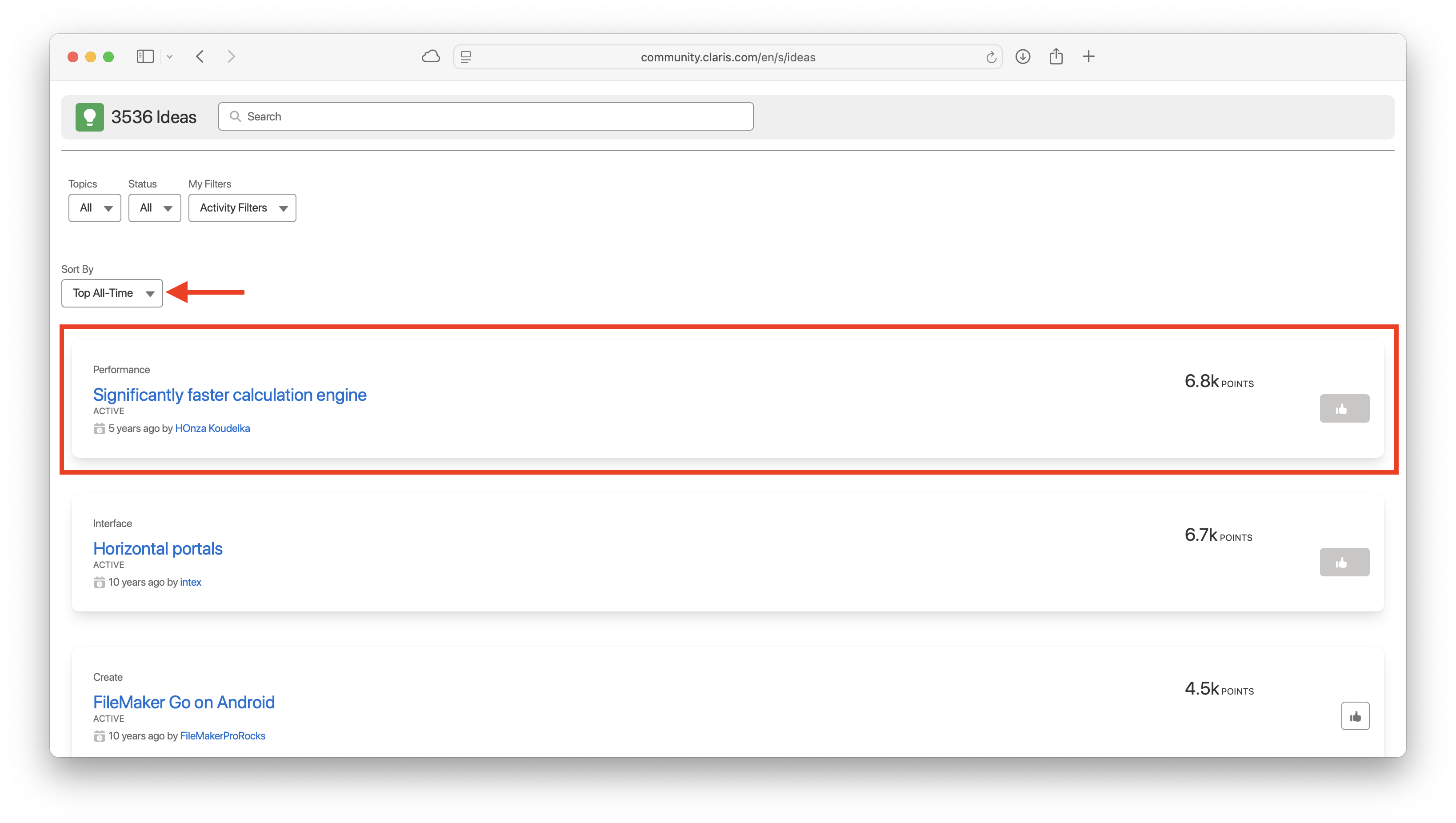Click the Safari address bar URL
This screenshot has width=1456, height=823.
(728, 57)
